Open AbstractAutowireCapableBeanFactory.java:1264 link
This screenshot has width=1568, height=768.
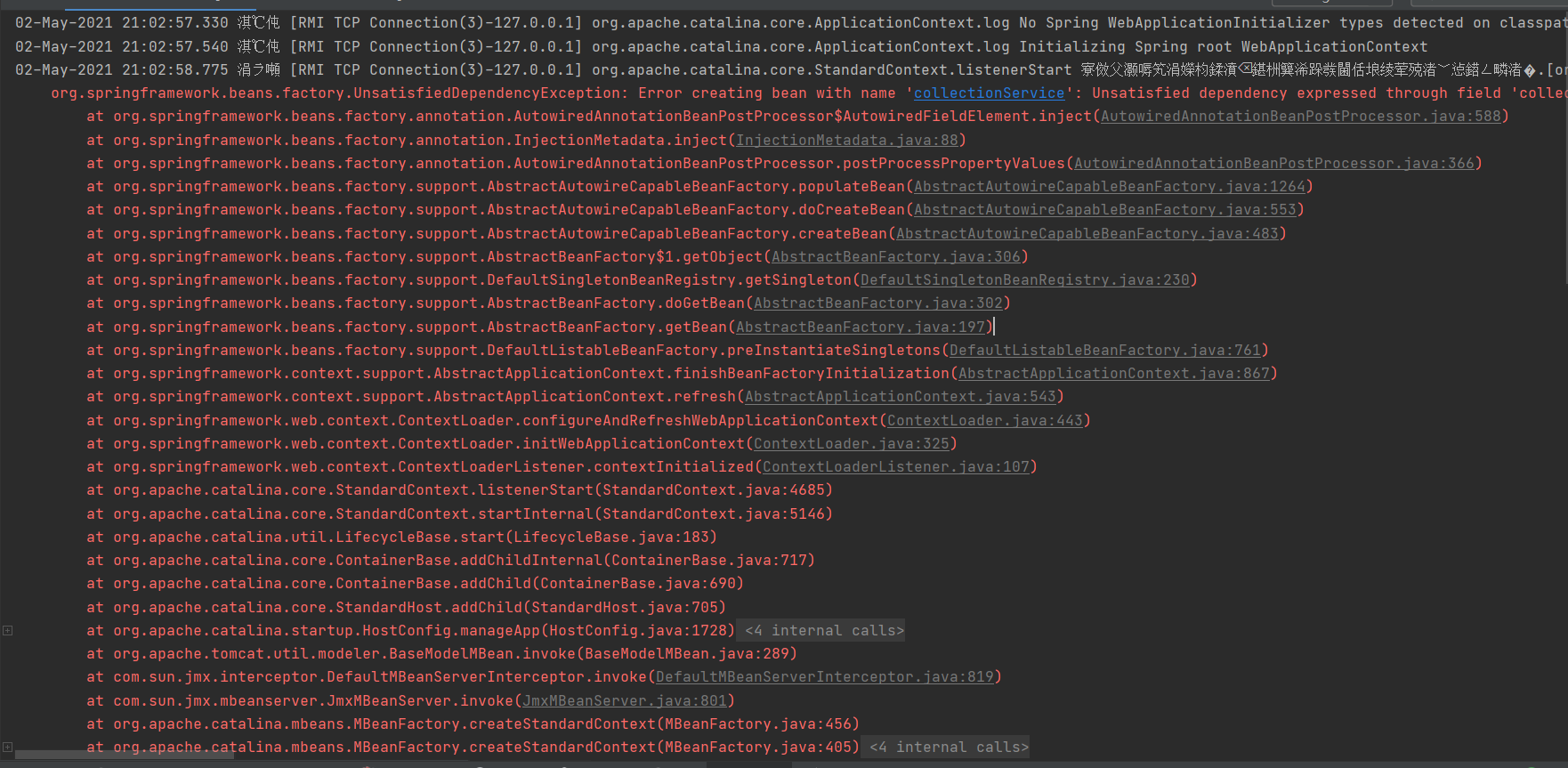[x=1109, y=187]
